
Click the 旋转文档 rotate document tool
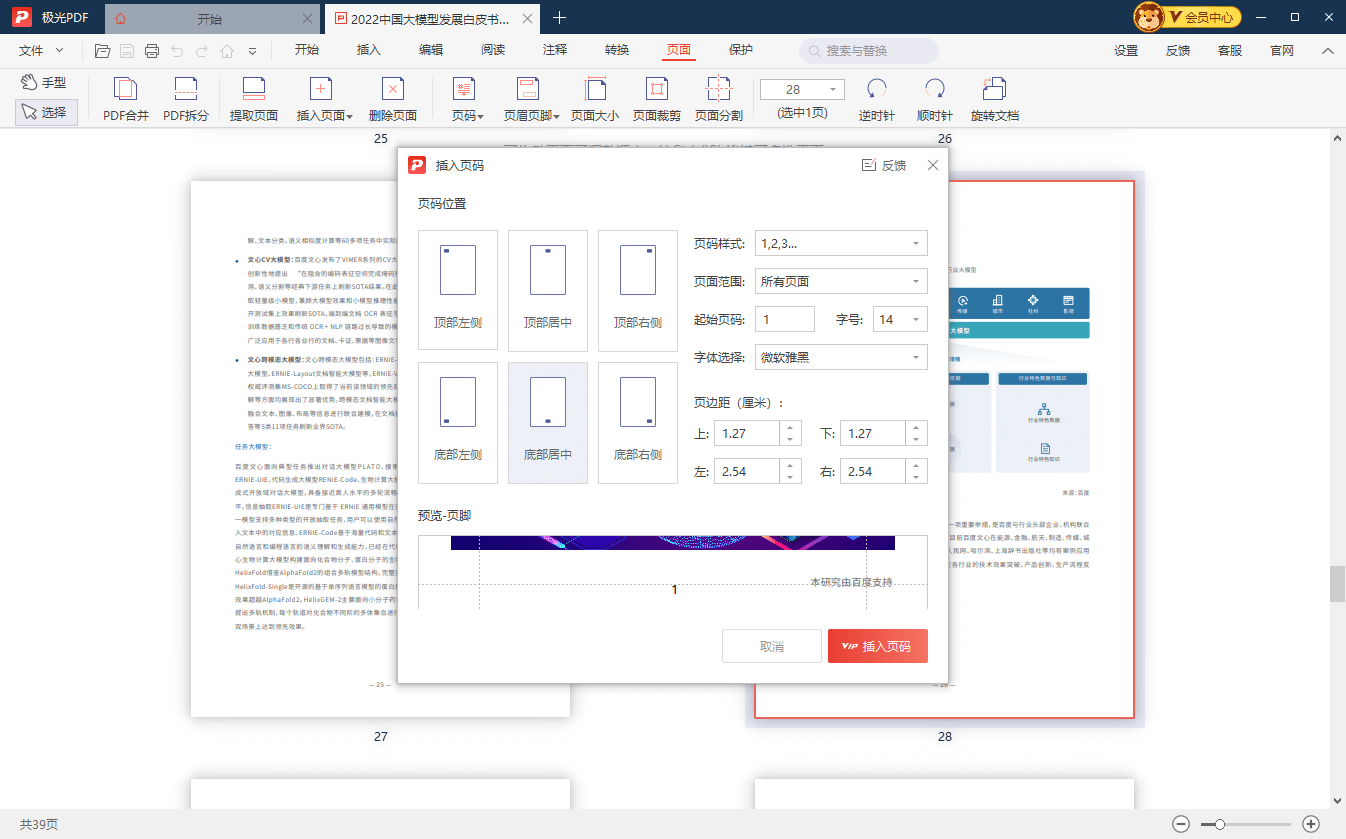995,100
